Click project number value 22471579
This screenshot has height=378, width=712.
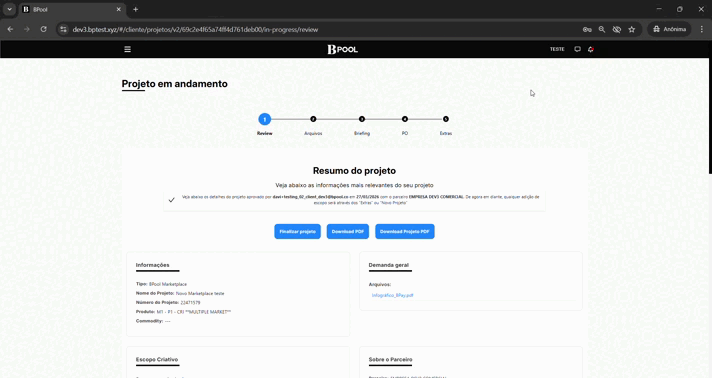(x=190, y=303)
